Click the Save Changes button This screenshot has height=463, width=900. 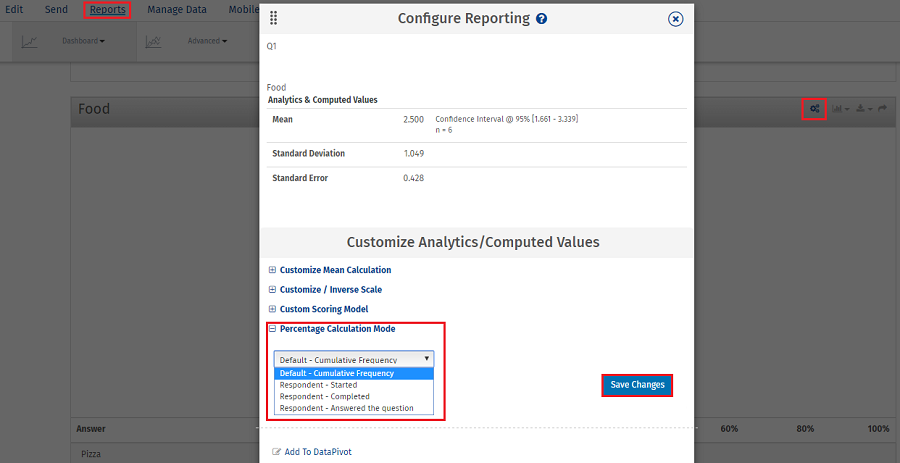point(636,385)
